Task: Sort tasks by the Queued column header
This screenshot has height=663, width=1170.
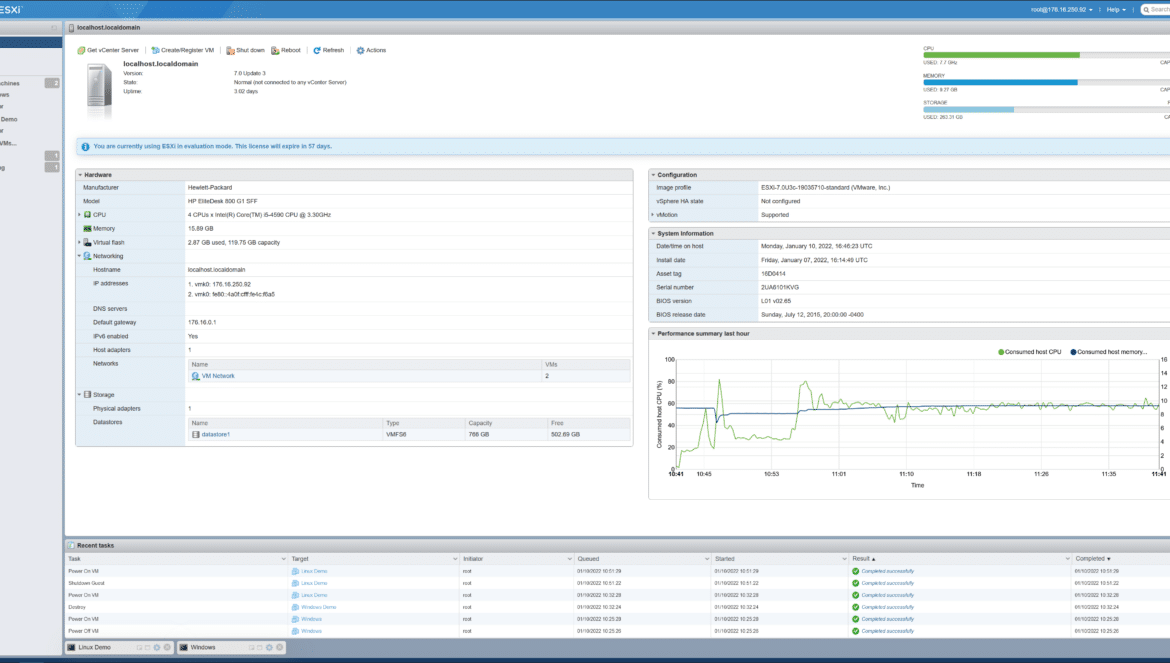Action: [x=588, y=559]
